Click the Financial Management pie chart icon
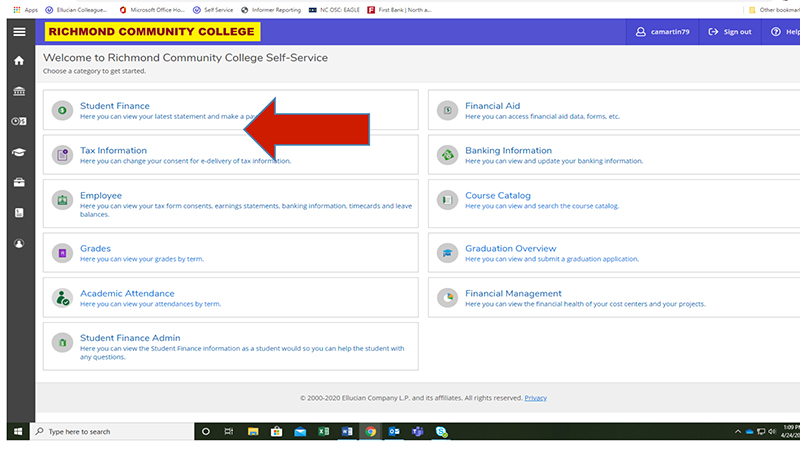800x450 pixels. [x=447, y=298]
